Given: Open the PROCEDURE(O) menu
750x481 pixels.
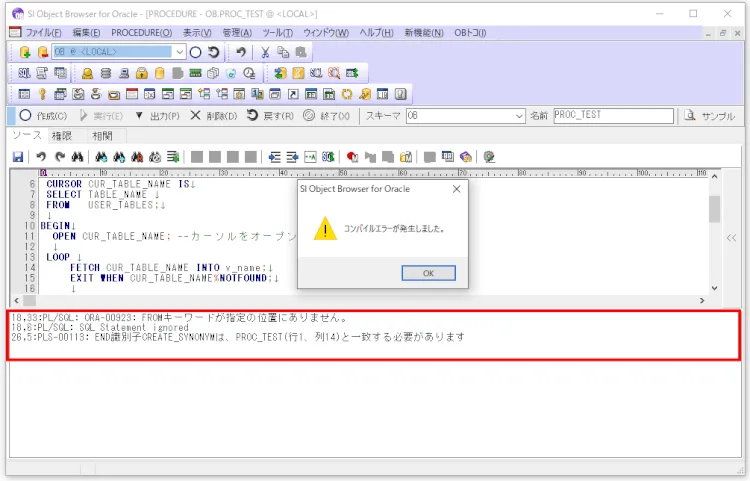Looking at the screenshot, I should click(142, 33).
